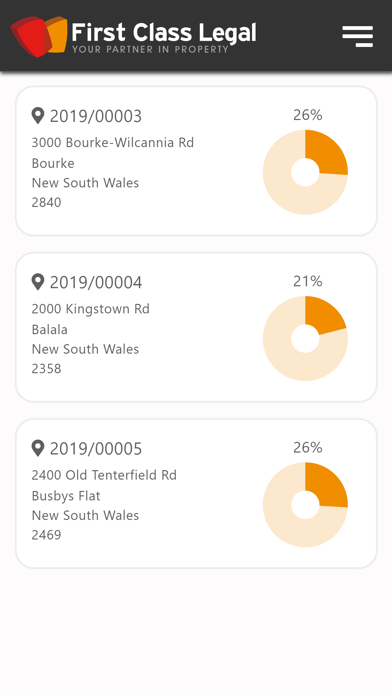Select the 2000 Kingstown Rd address

(91, 308)
